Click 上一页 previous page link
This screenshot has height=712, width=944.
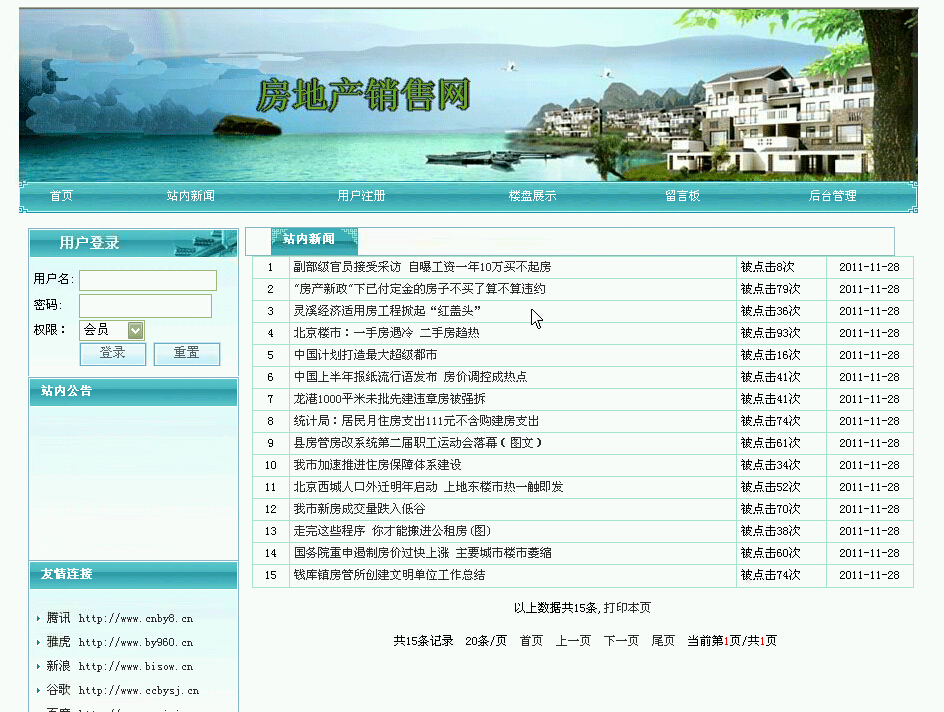tap(573, 640)
